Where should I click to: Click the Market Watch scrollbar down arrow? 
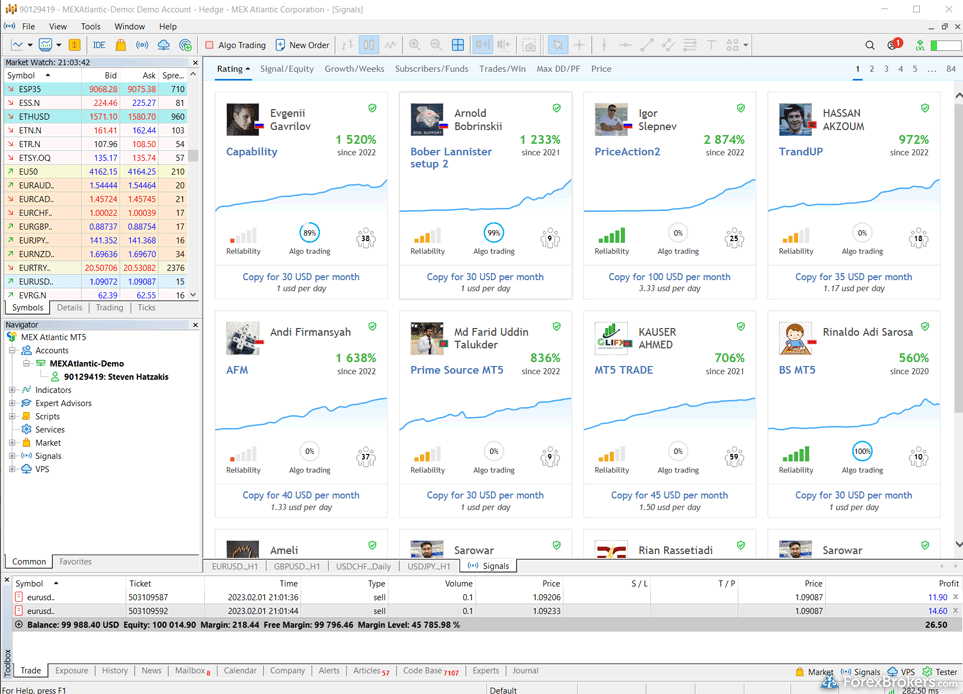193,295
